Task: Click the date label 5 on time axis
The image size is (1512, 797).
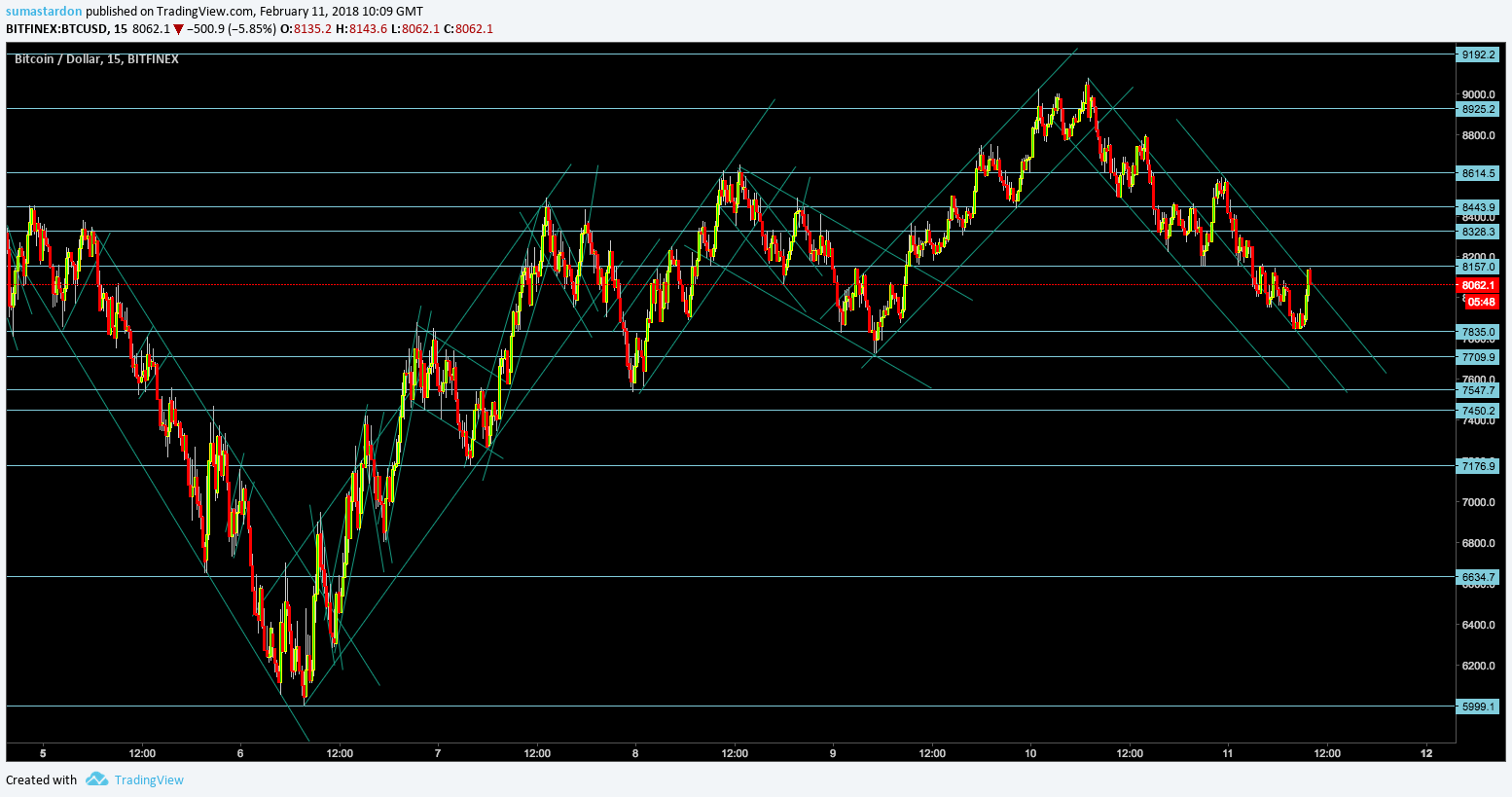Action: (43, 753)
